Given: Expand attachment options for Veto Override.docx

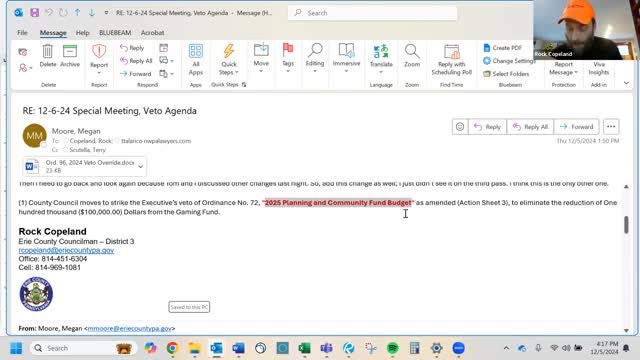Looking at the screenshot, I should 140,167.
